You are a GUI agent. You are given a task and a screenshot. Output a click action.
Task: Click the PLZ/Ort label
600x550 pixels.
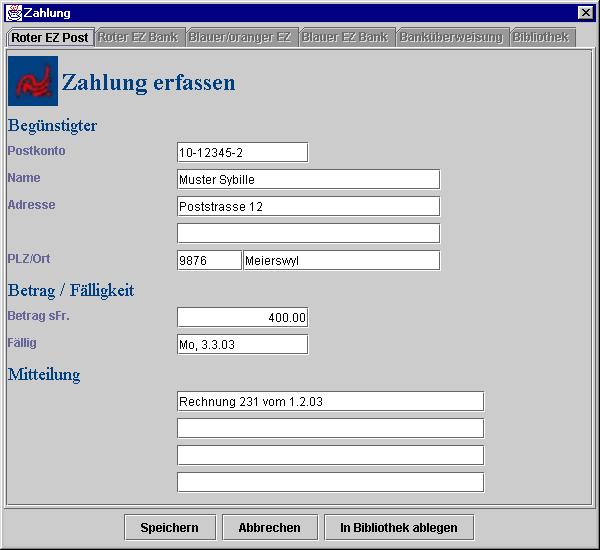click(29, 258)
